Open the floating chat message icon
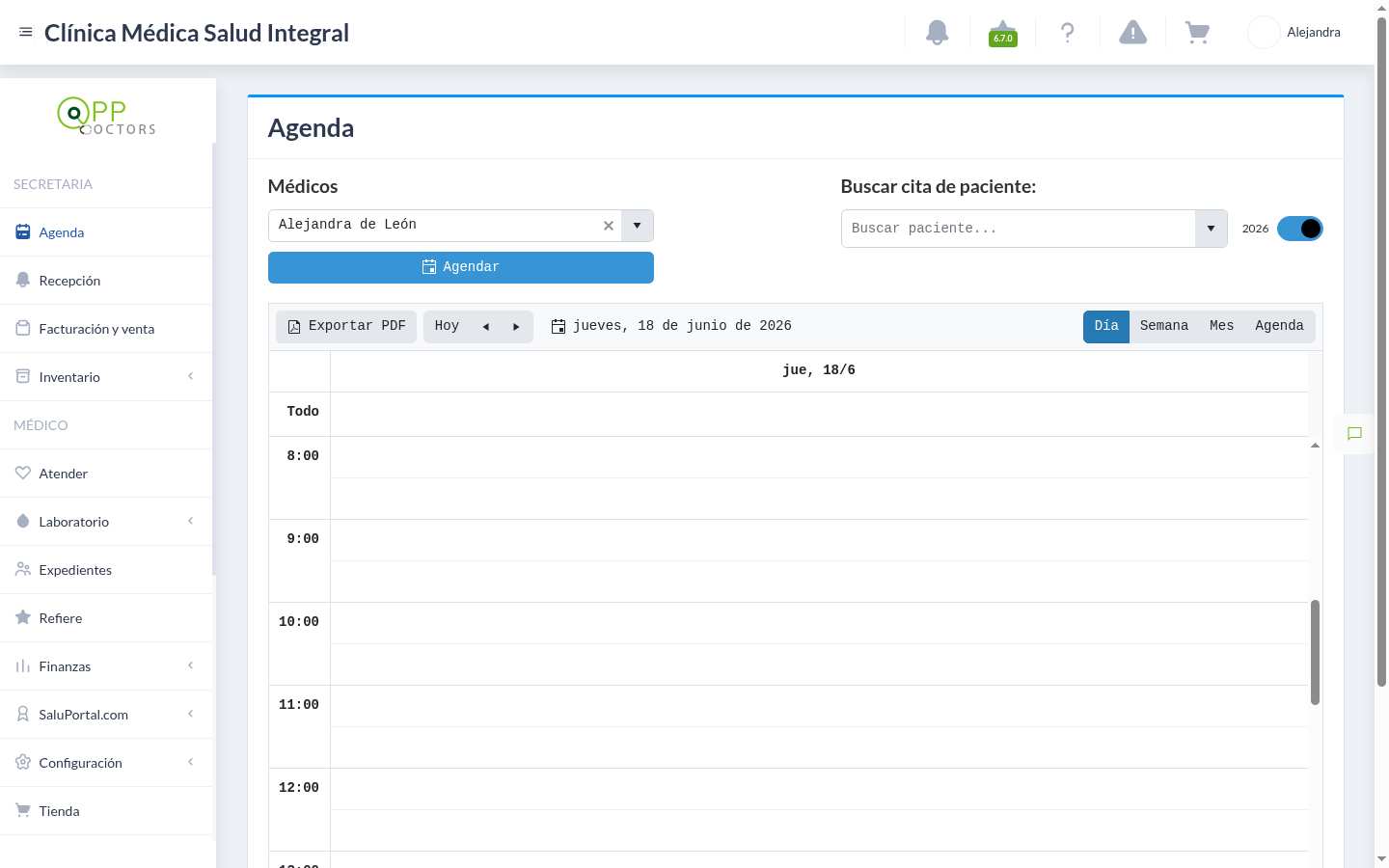The height and width of the screenshot is (868, 1389). [1354, 434]
